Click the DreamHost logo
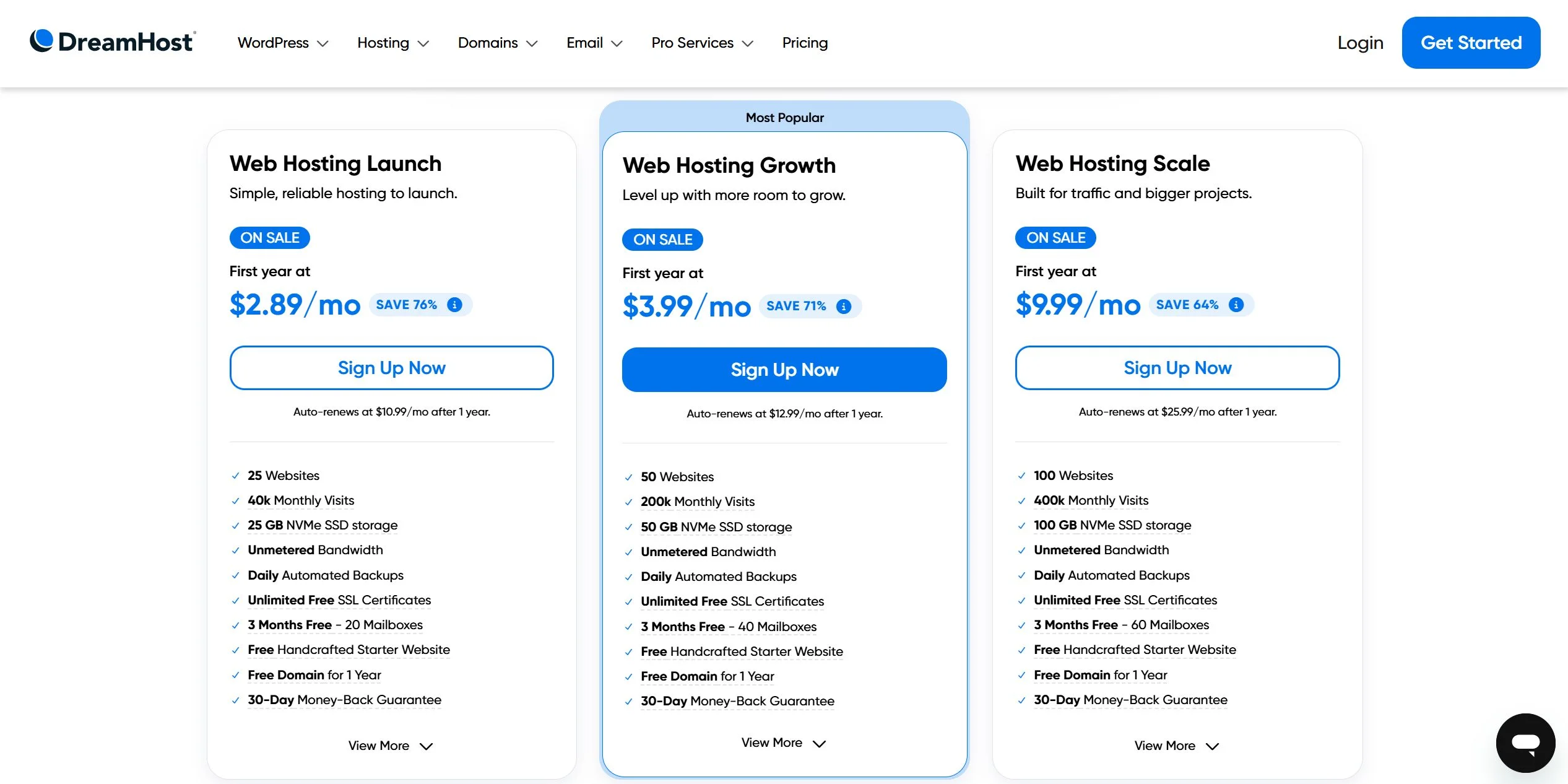Image resolution: width=1568 pixels, height=784 pixels. pyautogui.click(x=112, y=41)
